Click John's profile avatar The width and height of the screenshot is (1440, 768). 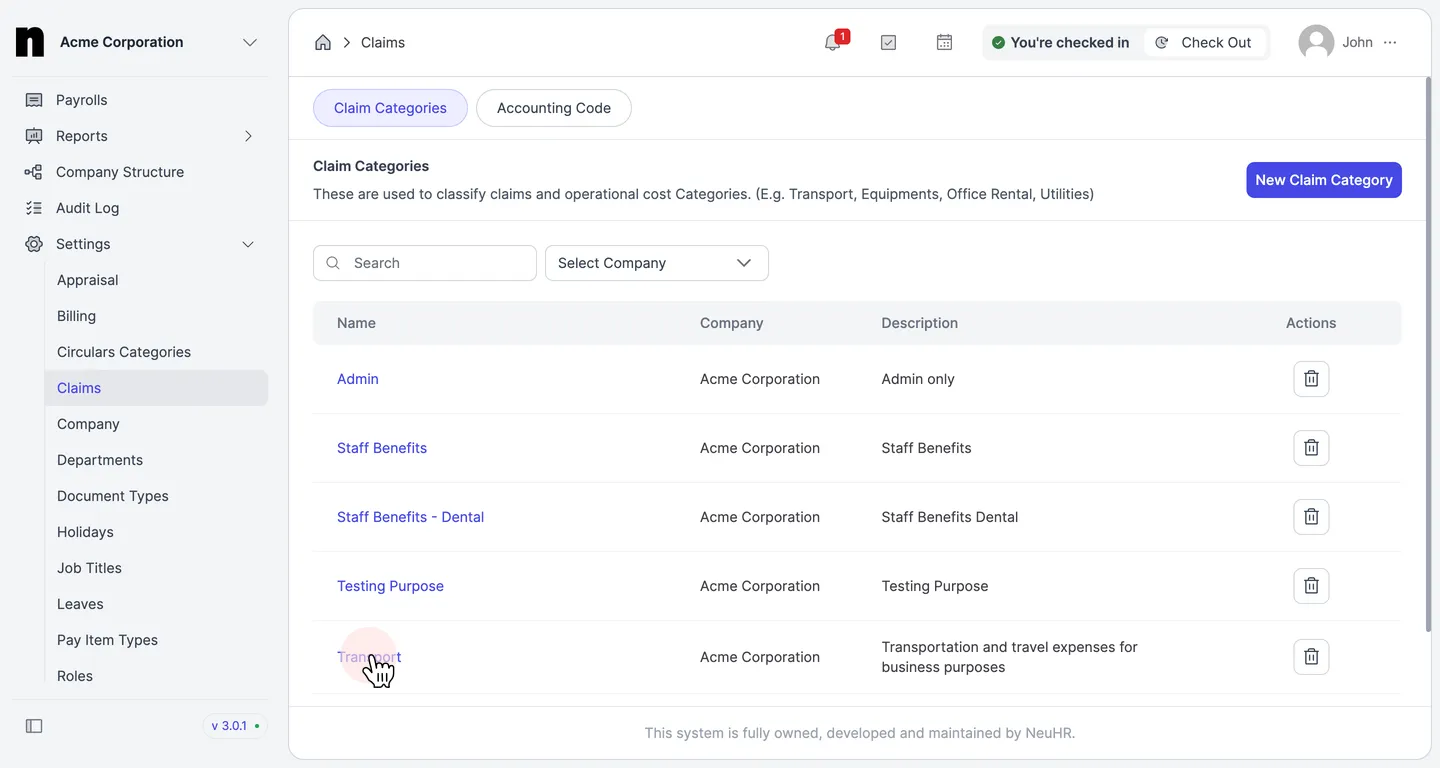tap(1316, 42)
